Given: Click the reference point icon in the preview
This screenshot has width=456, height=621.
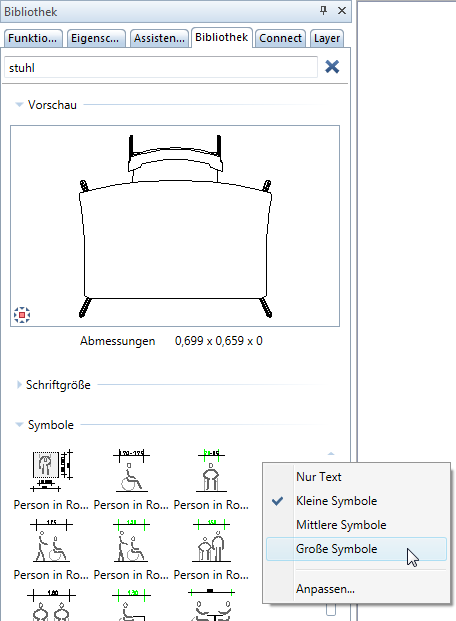Looking at the screenshot, I should click(x=22, y=315).
